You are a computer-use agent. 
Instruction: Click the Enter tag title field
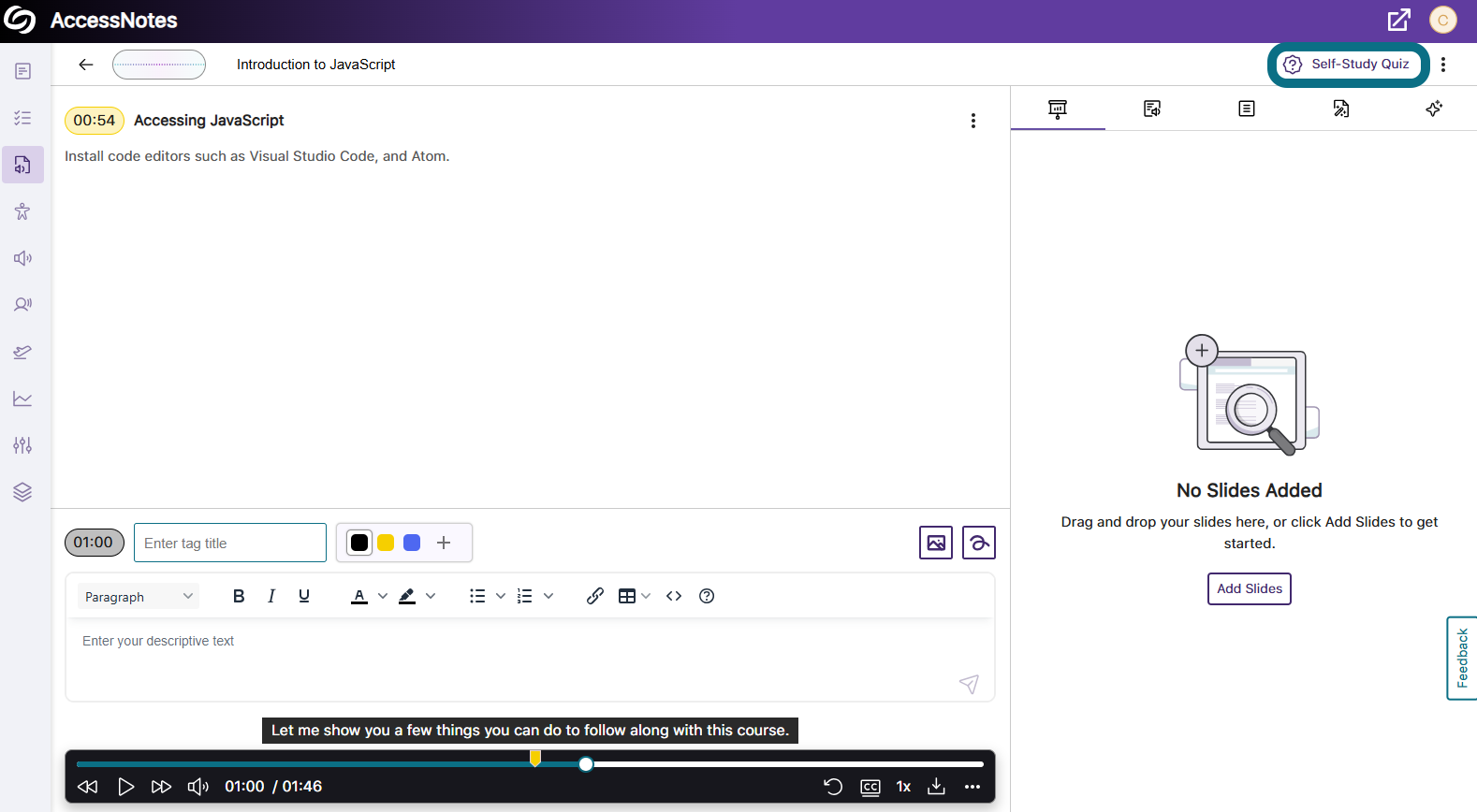coord(230,543)
